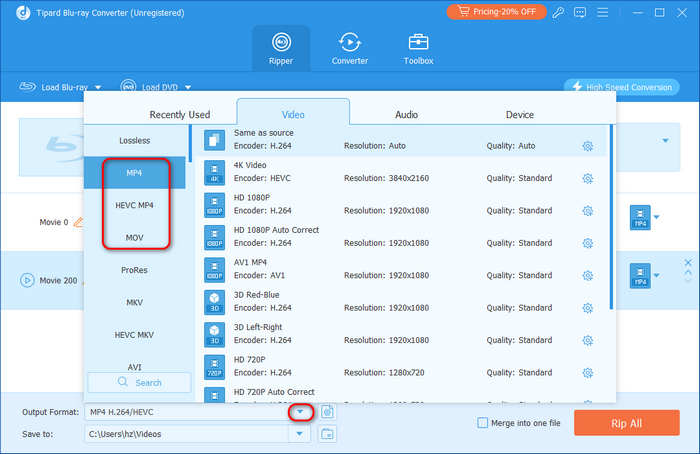
Task: Switch to the Device tab
Action: (x=519, y=115)
